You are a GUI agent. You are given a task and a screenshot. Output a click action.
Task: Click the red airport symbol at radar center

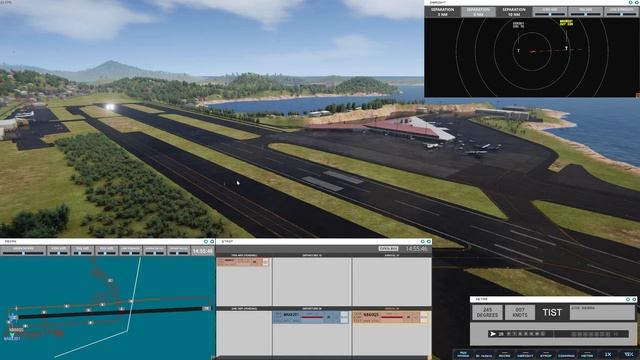[x=532, y=52]
